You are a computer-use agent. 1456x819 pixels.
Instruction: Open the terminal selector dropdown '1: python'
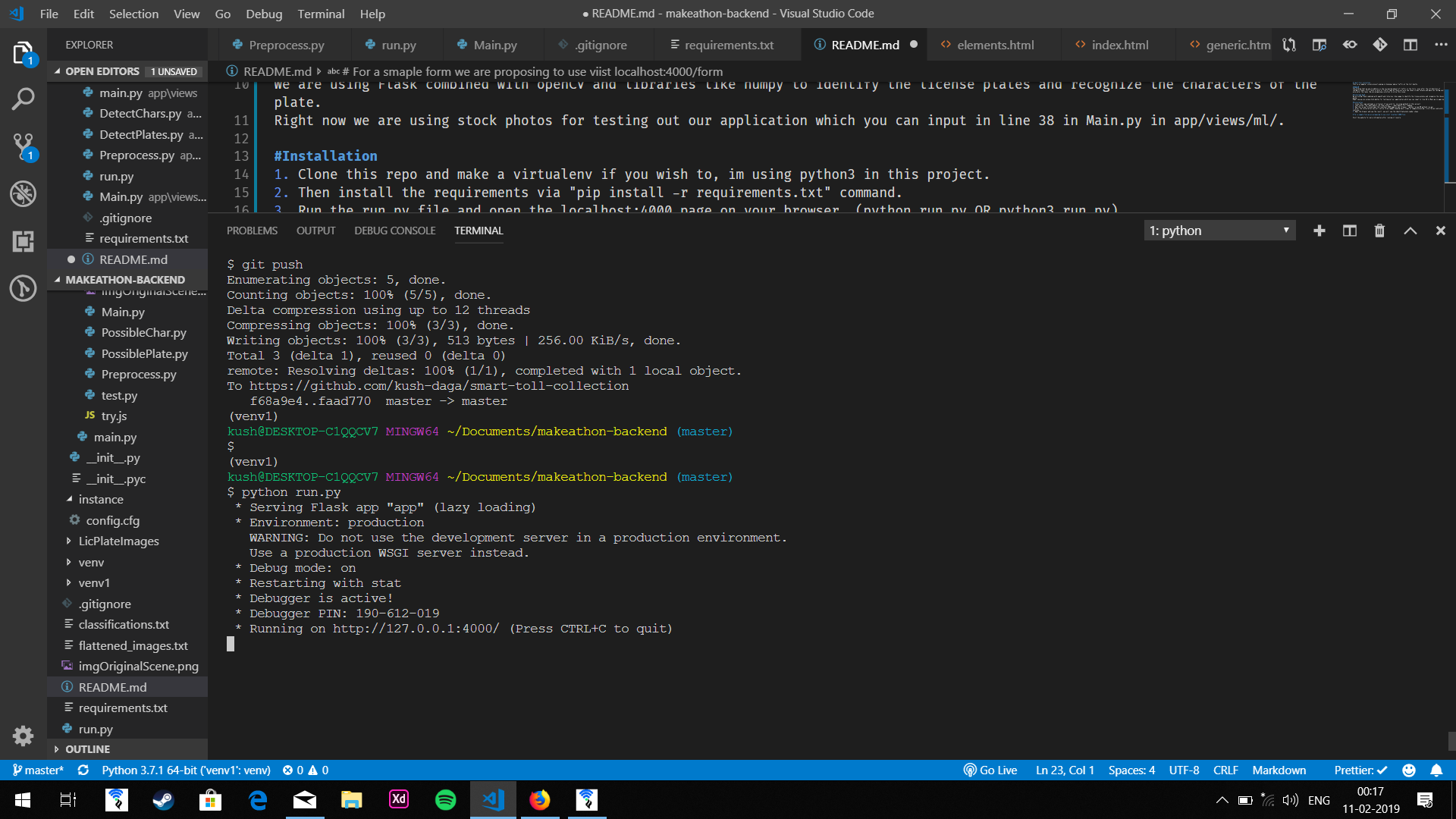(1219, 231)
